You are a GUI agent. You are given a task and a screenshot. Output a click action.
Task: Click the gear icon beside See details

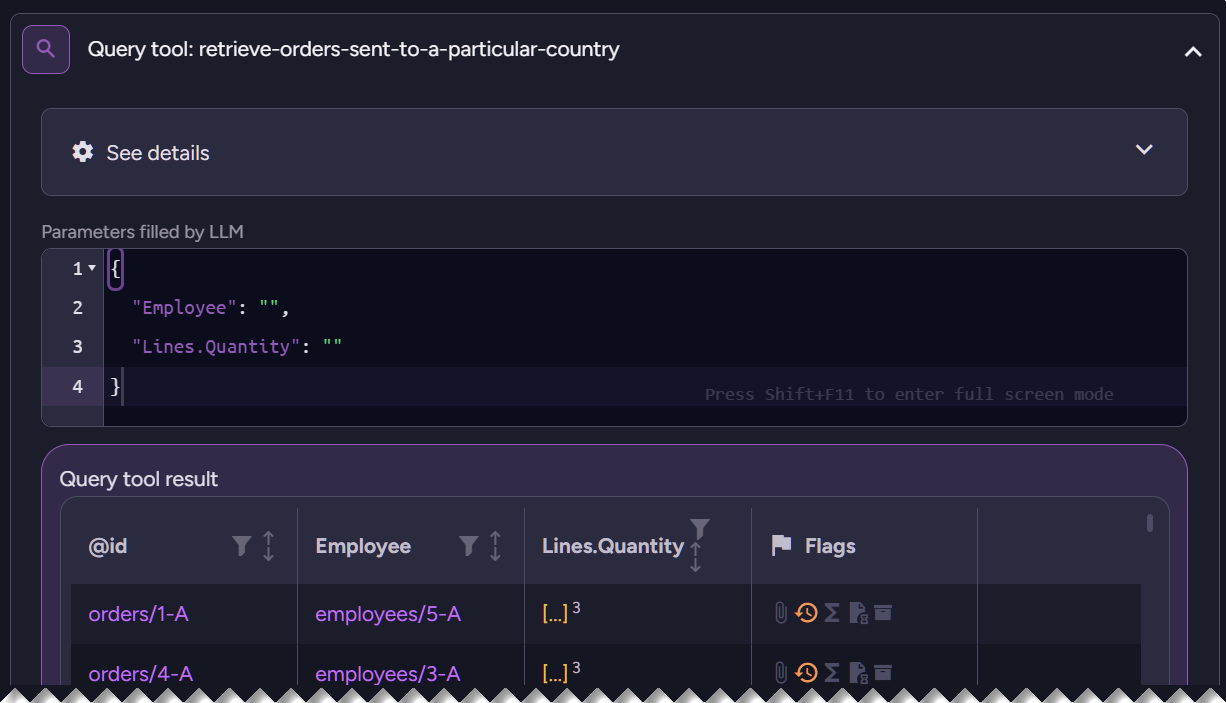83,152
